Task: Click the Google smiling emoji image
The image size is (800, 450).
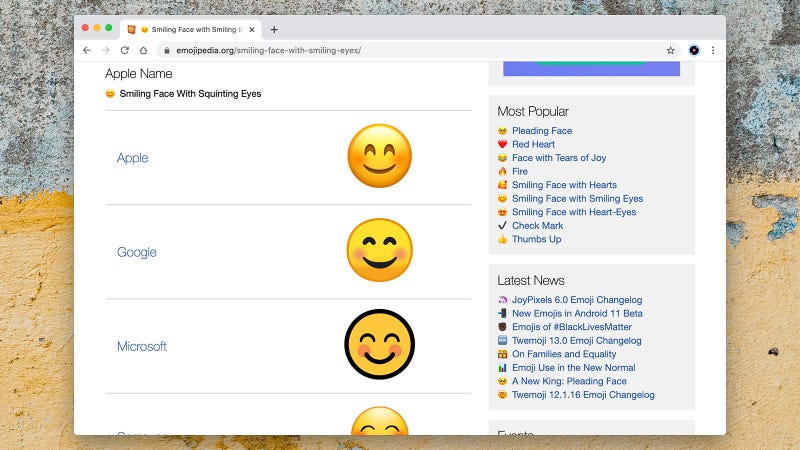Action: (380, 250)
